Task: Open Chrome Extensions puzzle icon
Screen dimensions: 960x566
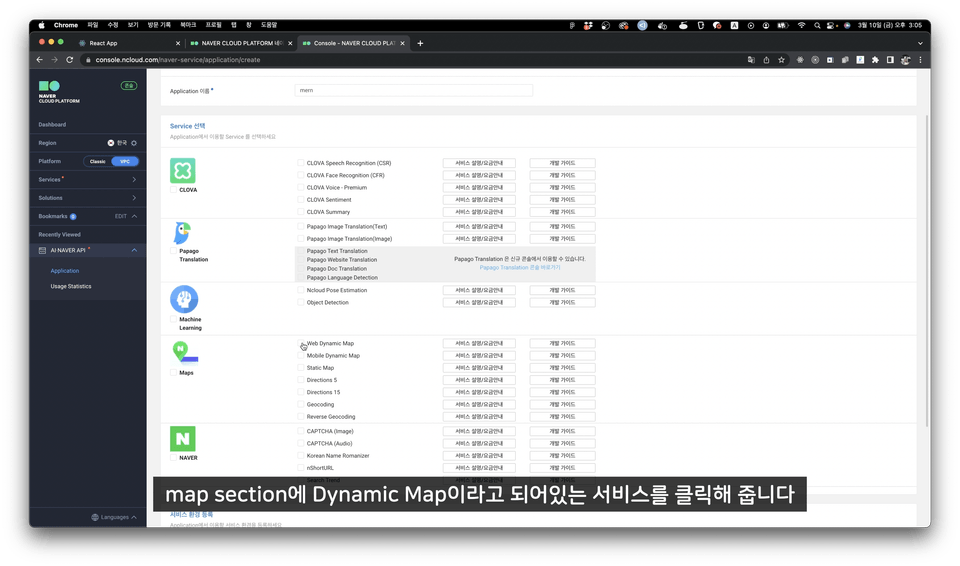Action: (876, 60)
